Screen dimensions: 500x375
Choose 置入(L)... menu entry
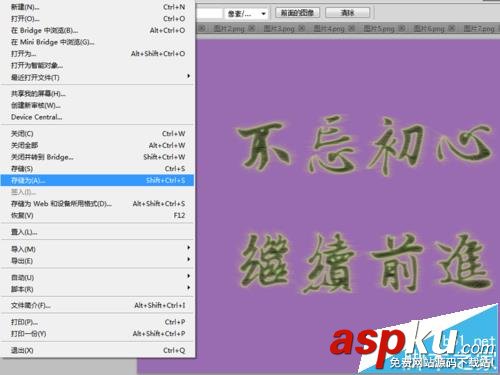97,232
